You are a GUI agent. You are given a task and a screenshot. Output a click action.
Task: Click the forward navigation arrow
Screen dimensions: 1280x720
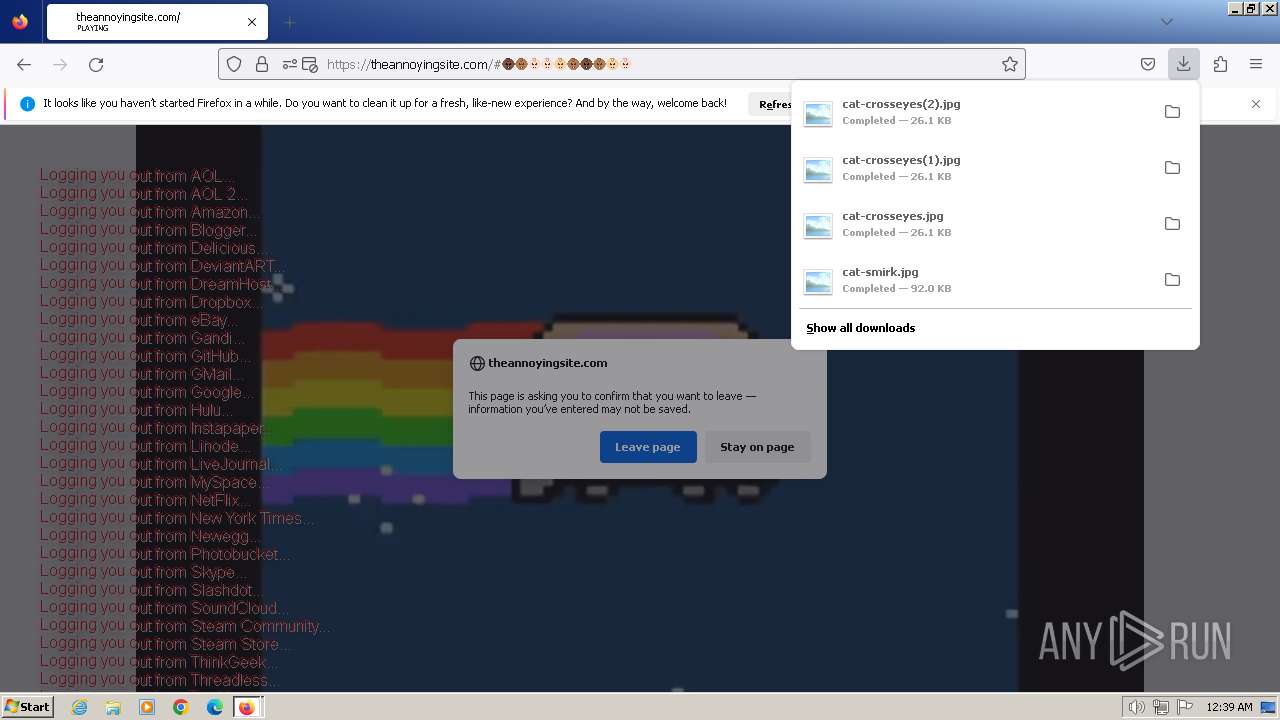(x=60, y=64)
